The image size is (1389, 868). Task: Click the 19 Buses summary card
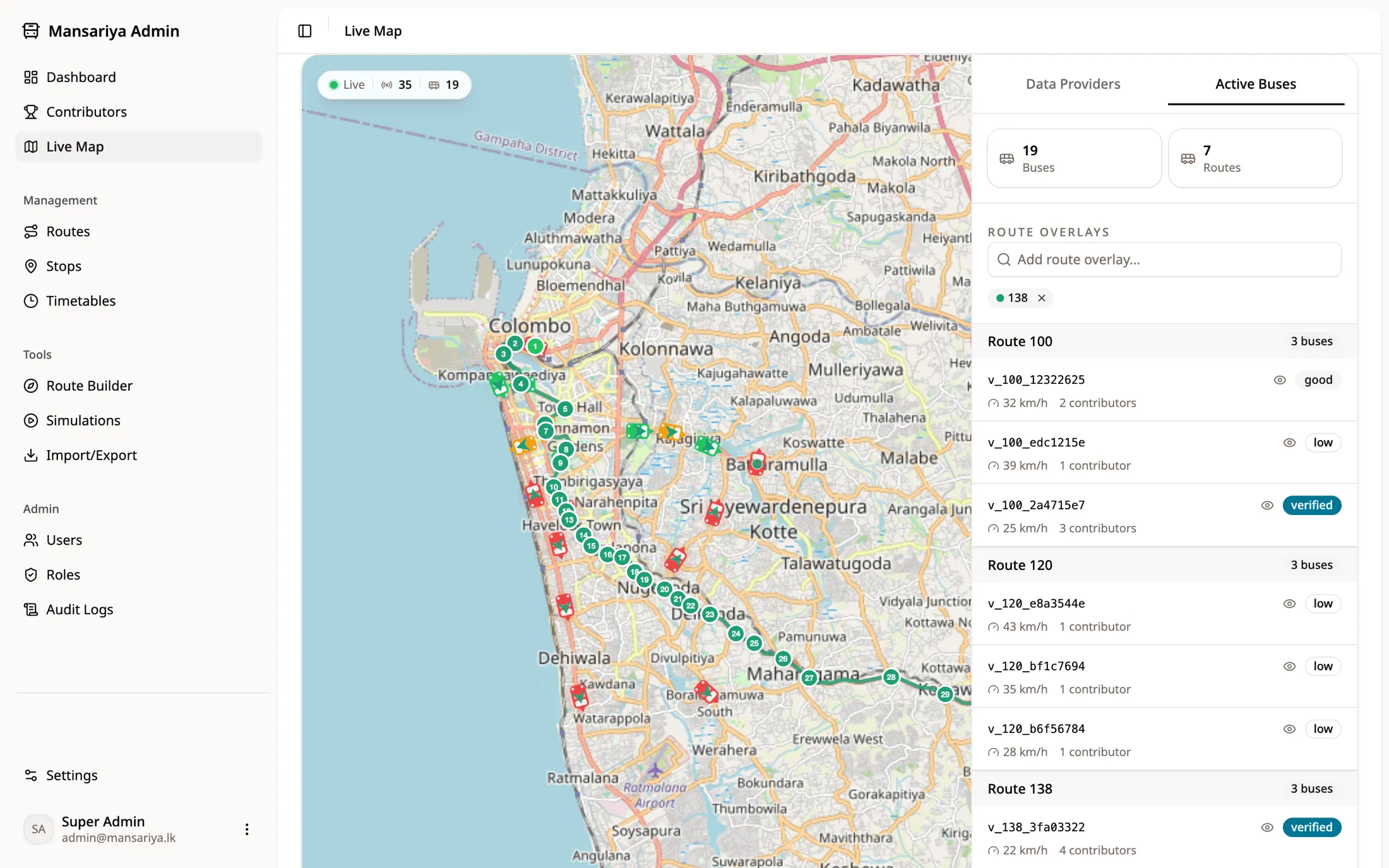coord(1074,158)
